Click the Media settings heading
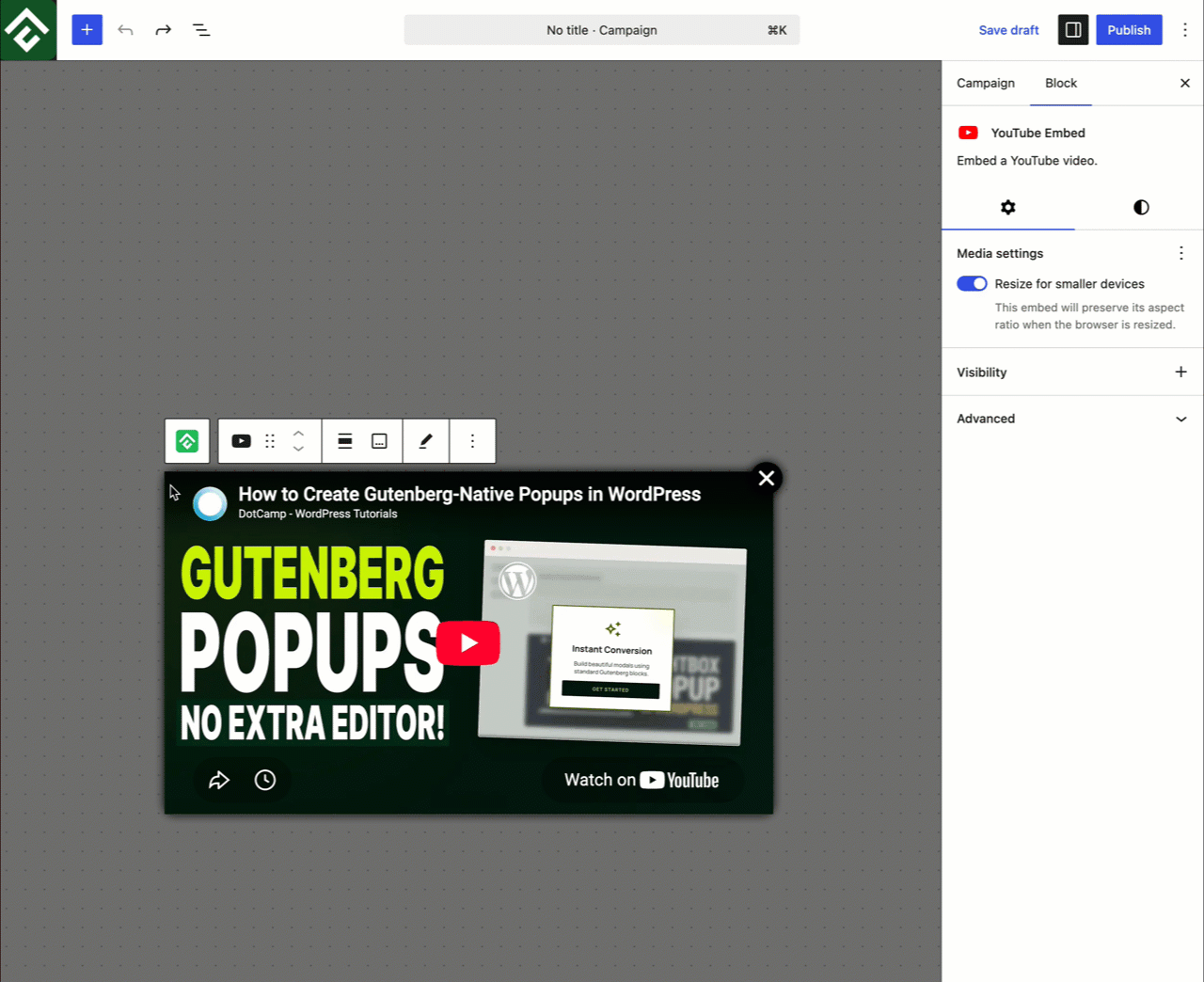 point(1000,253)
